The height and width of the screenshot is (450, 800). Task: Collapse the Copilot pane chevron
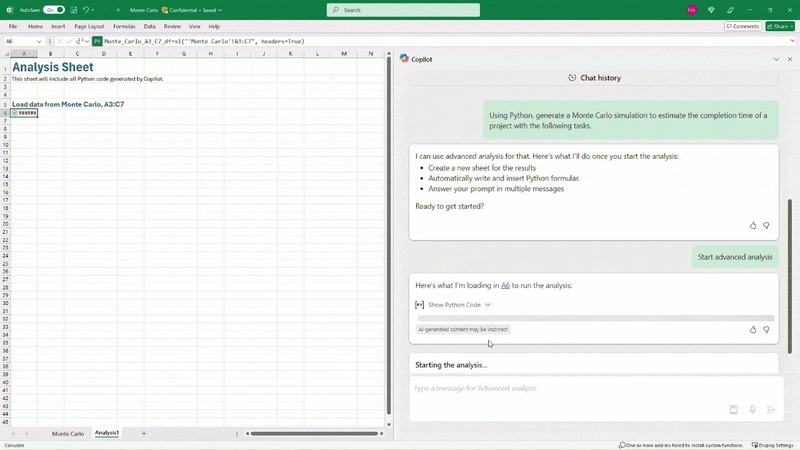coord(776,59)
